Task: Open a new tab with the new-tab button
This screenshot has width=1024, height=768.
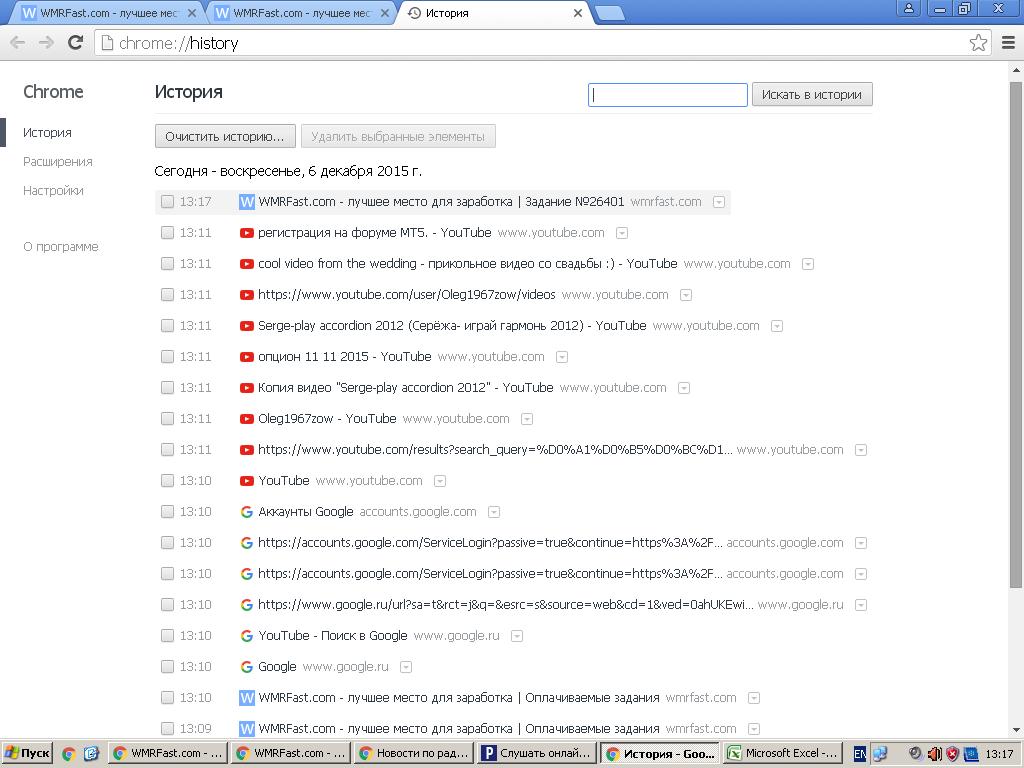Action: 610,14
